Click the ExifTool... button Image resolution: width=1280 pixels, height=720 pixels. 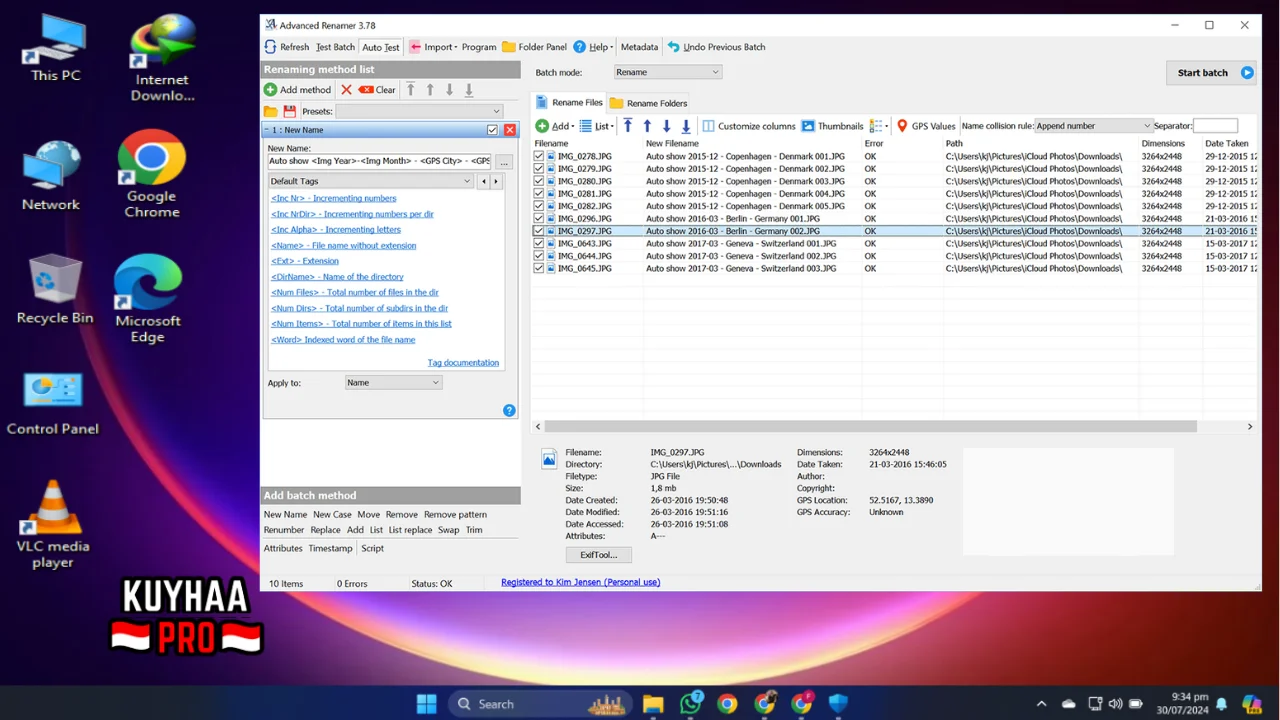pyautogui.click(x=598, y=555)
